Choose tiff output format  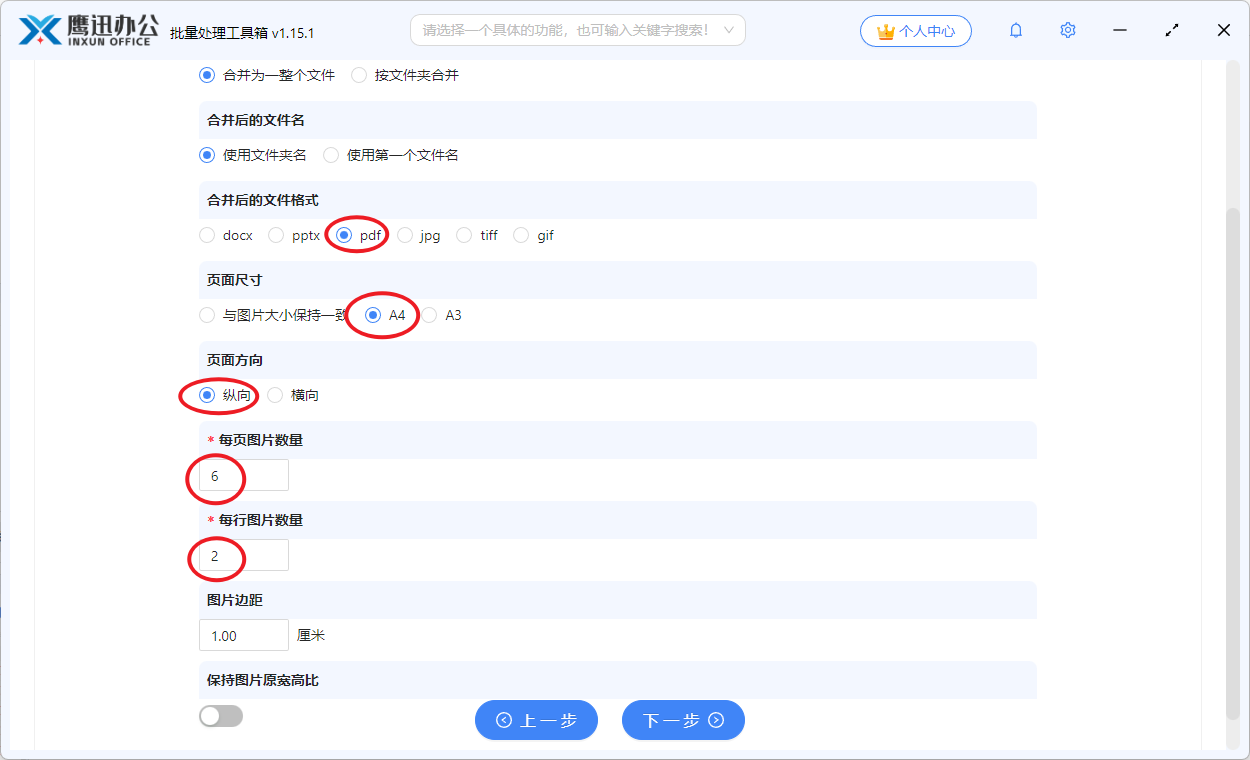(477, 235)
